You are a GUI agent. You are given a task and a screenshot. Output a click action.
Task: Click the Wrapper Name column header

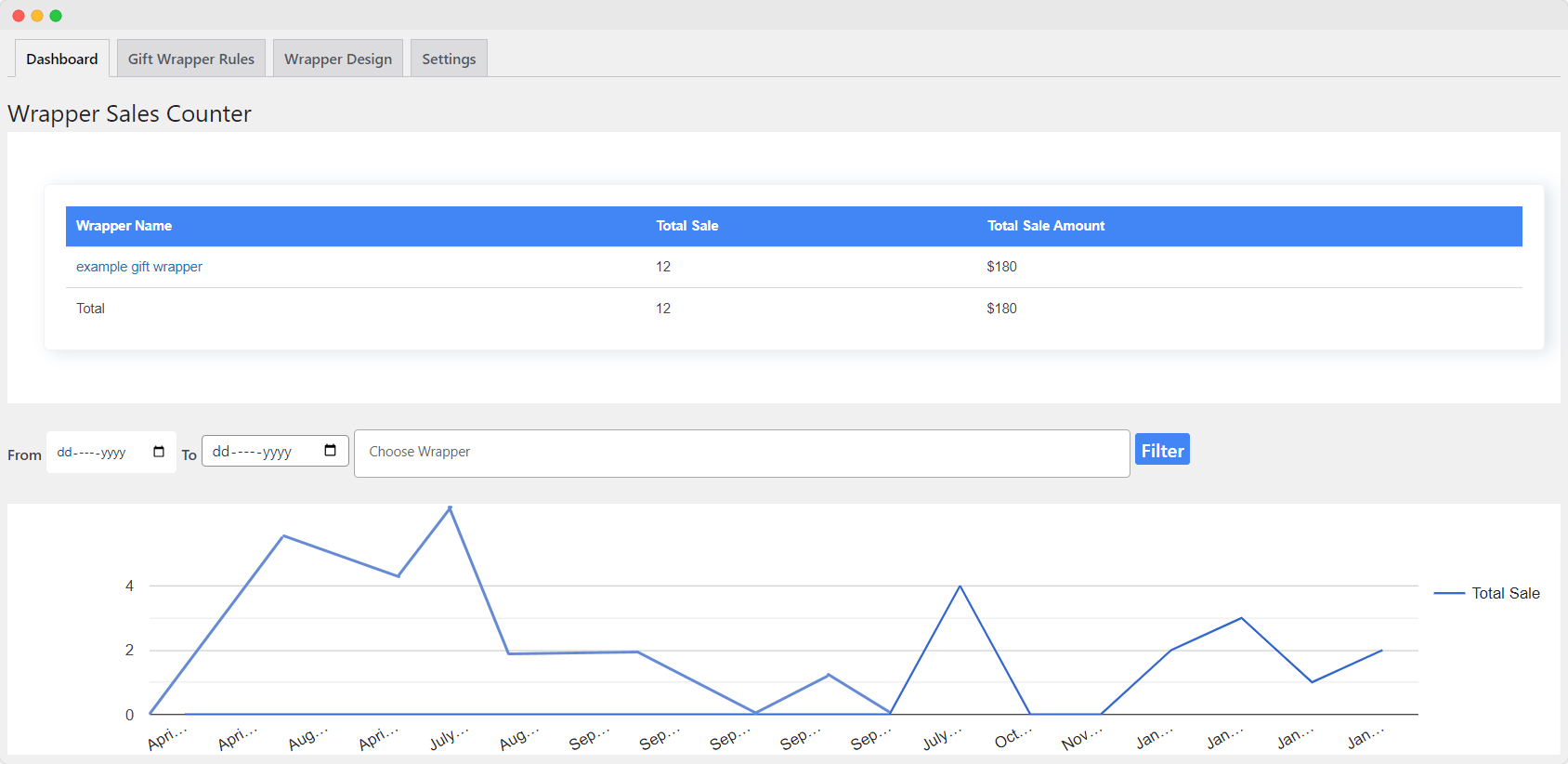[x=124, y=226]
